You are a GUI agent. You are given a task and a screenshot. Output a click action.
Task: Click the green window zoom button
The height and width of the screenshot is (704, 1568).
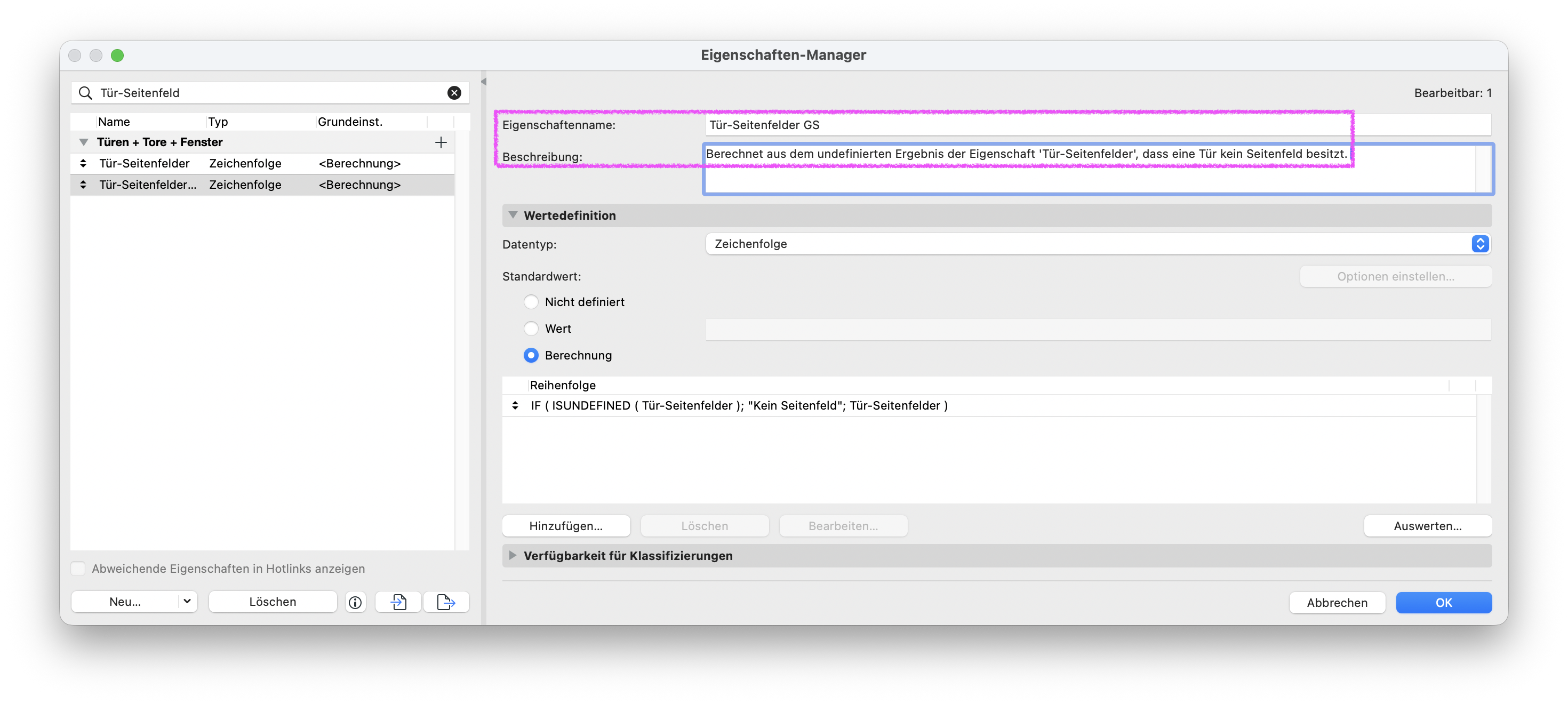click(117, 55)
